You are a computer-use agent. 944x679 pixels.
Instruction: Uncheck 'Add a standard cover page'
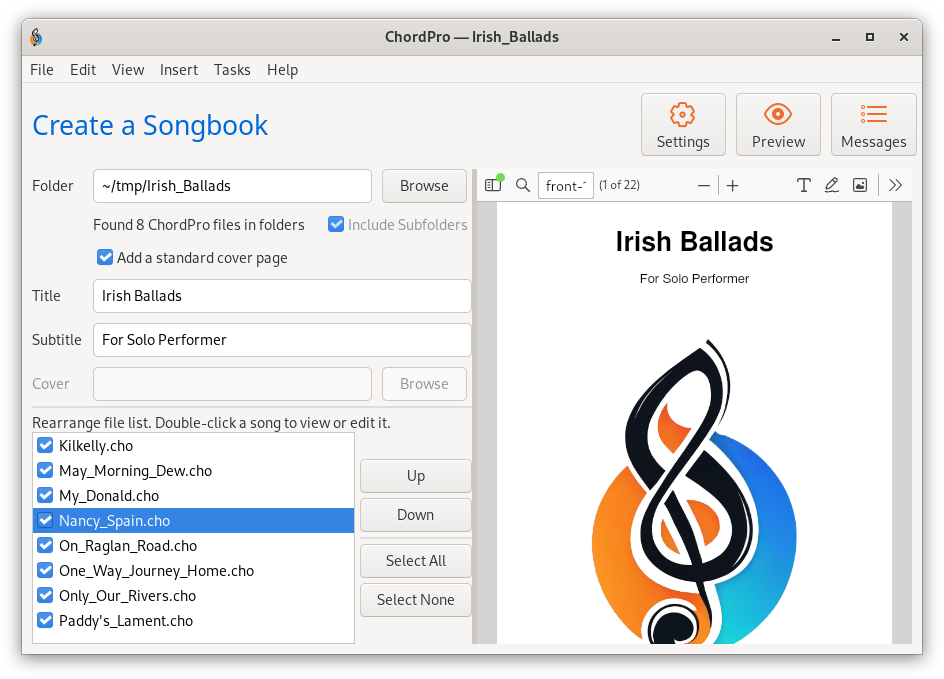105,258
